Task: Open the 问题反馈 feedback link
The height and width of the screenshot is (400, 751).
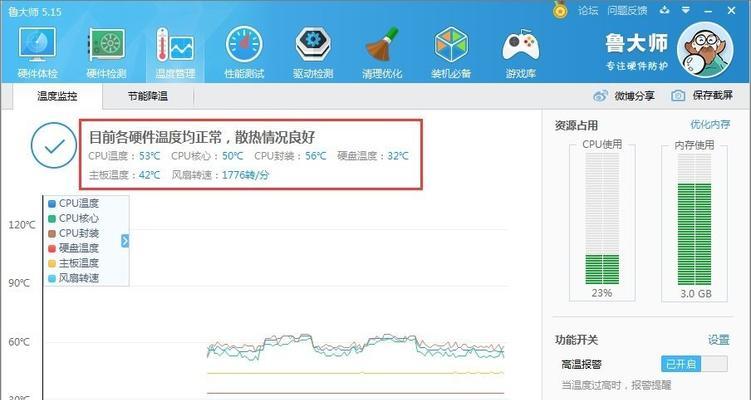Action: click(627, 11)
